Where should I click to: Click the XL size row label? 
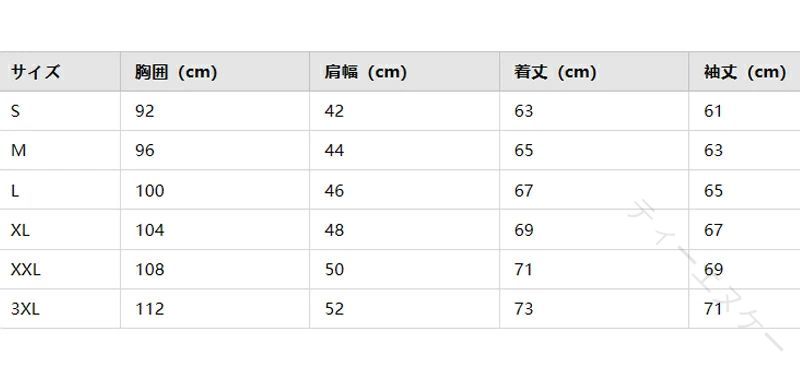point(20,230)
